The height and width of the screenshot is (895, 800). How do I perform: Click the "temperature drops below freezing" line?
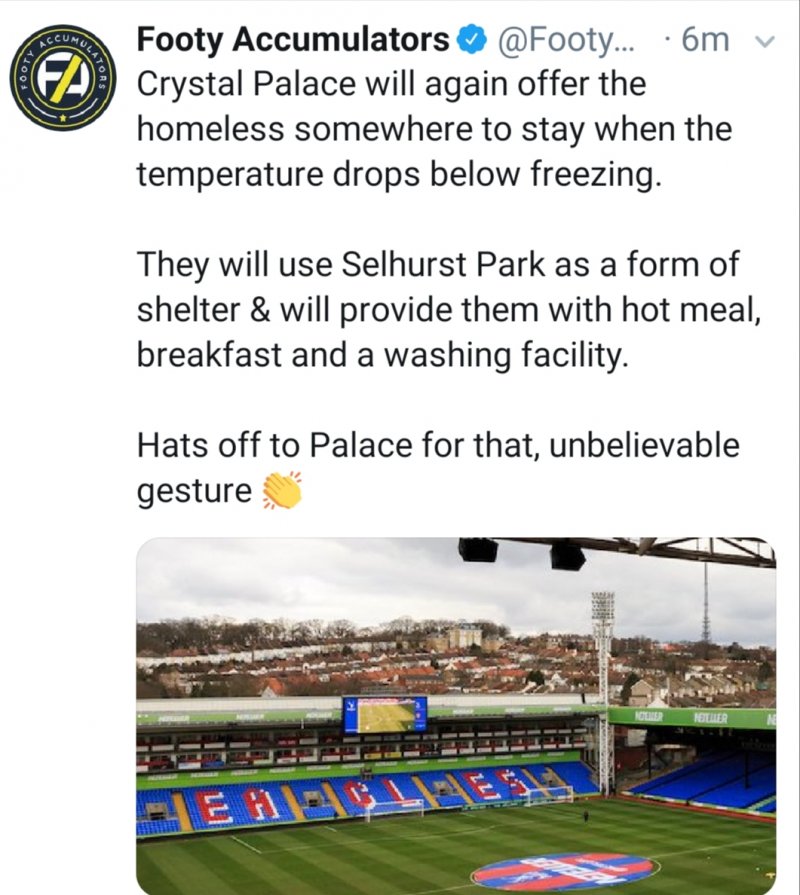click(x=399, y=174)
